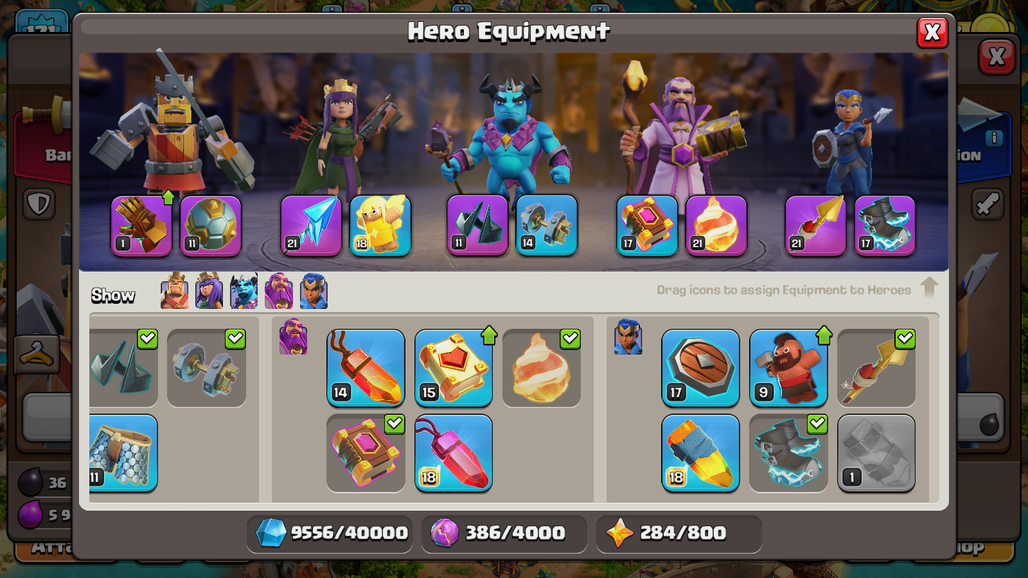Click the shiny ore counter 9556/40000
Image resolution: width=1028 pixels, height=578 pixels.
pyautogui.click(x=332, y=533)
